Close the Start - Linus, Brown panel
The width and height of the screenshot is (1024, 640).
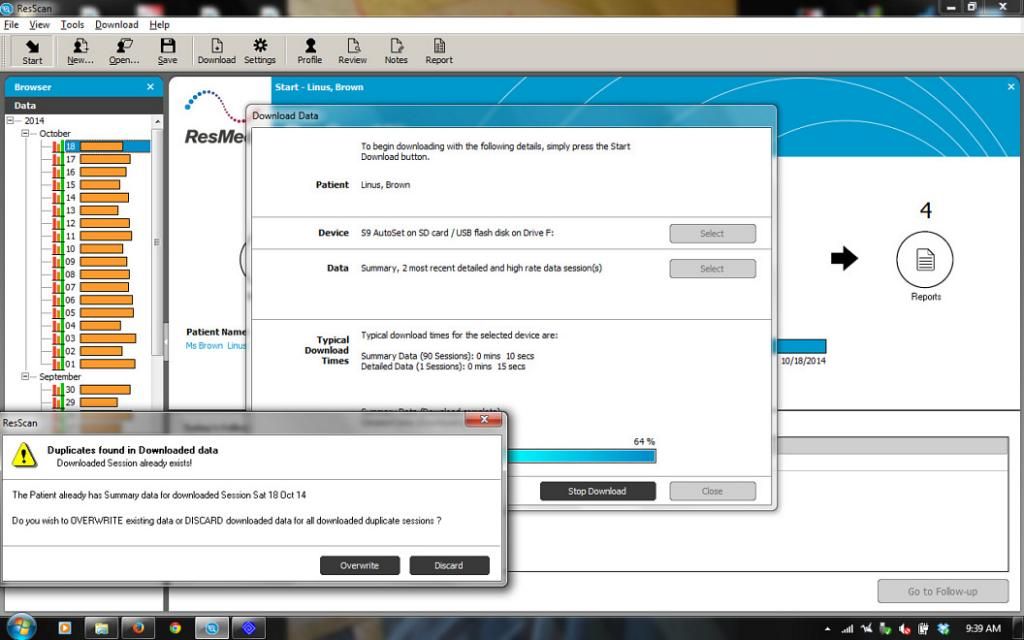click(x=1012, y=86)
